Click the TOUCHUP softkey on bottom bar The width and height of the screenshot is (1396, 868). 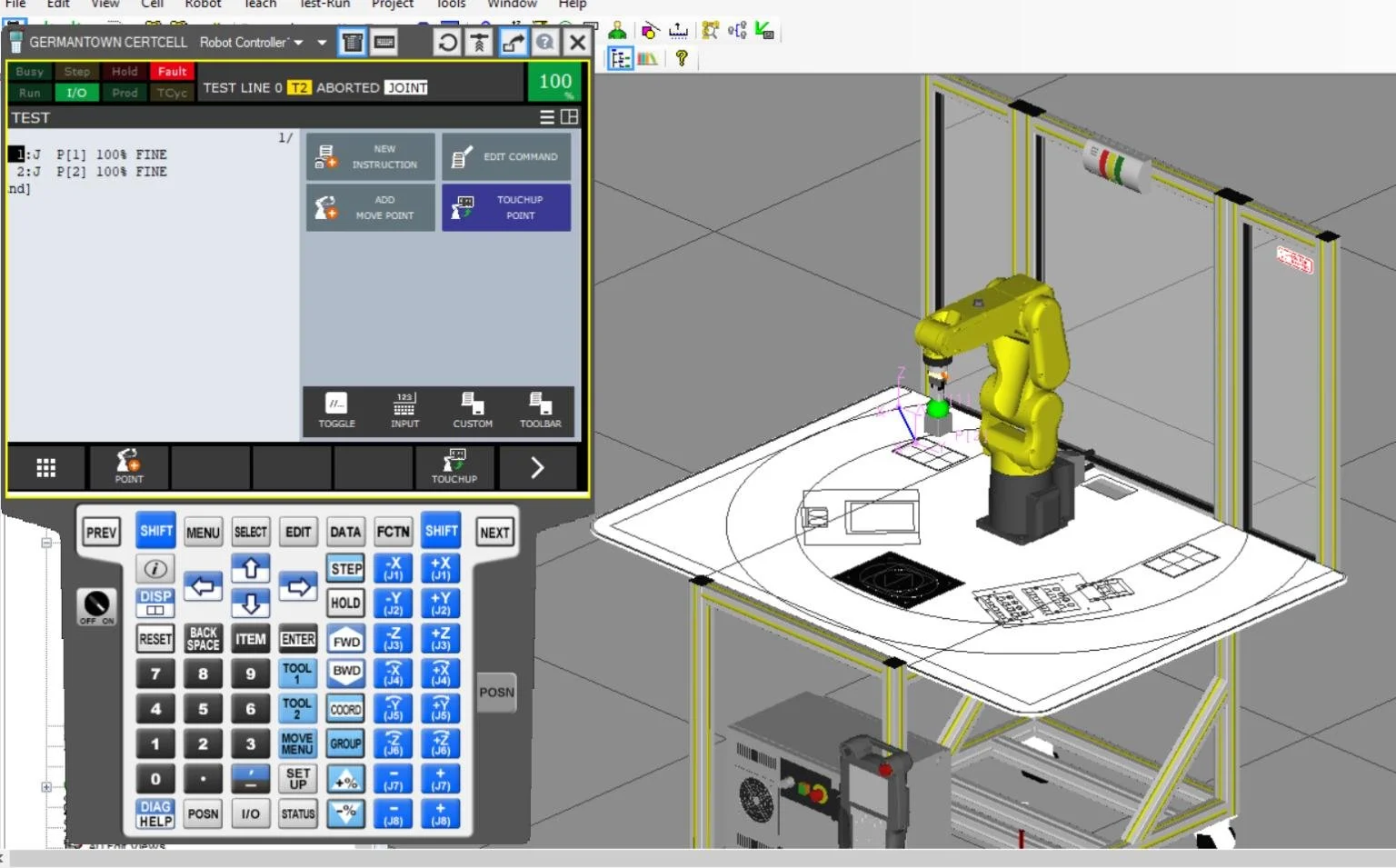coord(454,467)
